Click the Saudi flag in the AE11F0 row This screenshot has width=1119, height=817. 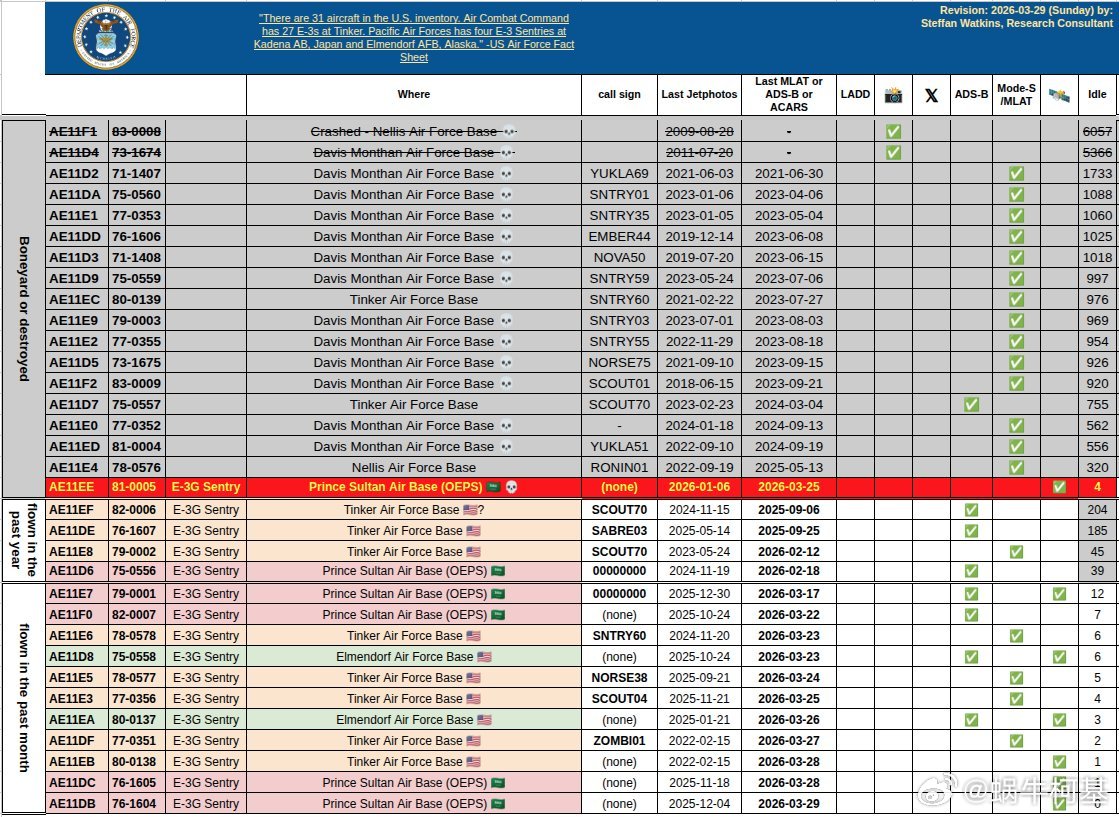pyautogui.click(x=498, y=615)
